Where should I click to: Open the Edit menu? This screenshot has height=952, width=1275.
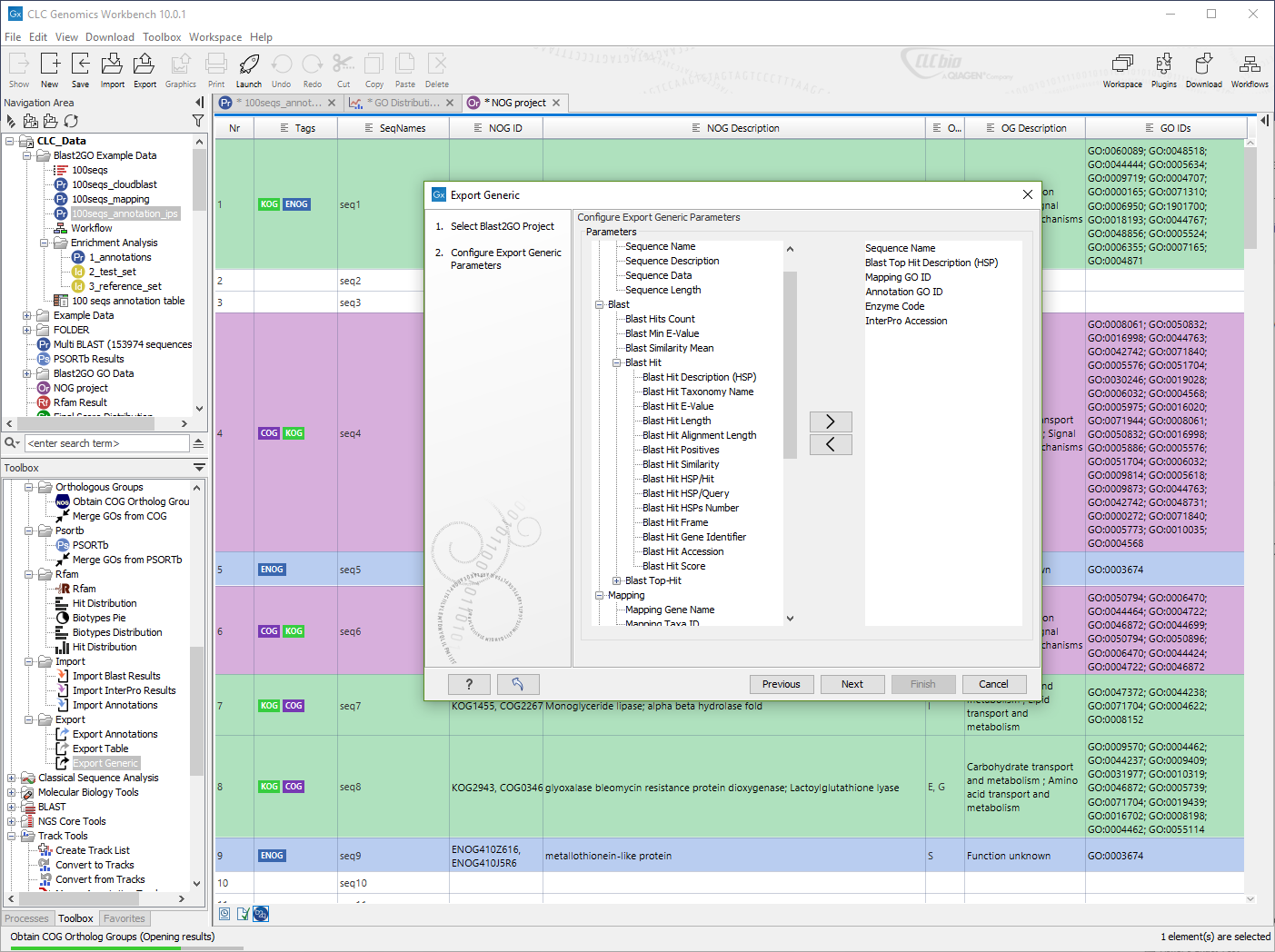(x=38, y=37)
